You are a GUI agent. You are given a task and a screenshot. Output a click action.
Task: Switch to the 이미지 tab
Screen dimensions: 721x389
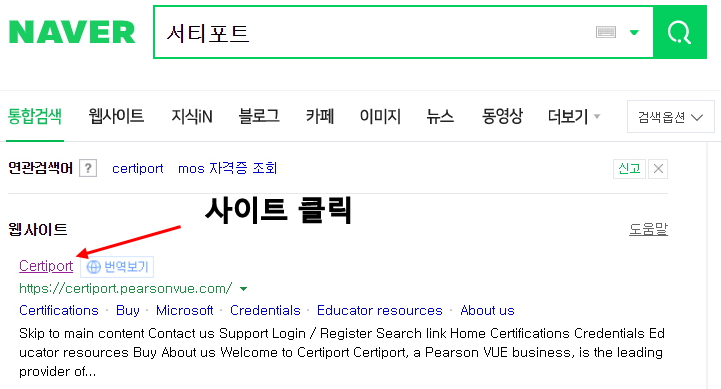[x=380, y=116]
